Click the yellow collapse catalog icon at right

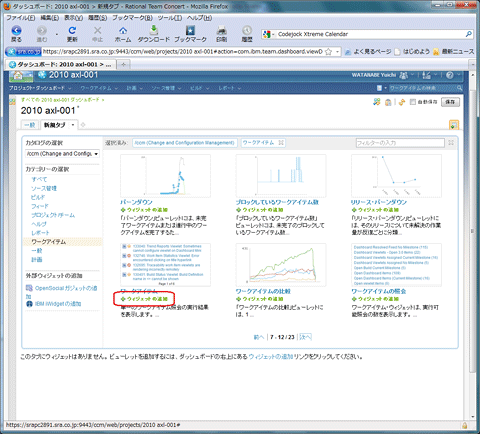[x=454, y=125]
